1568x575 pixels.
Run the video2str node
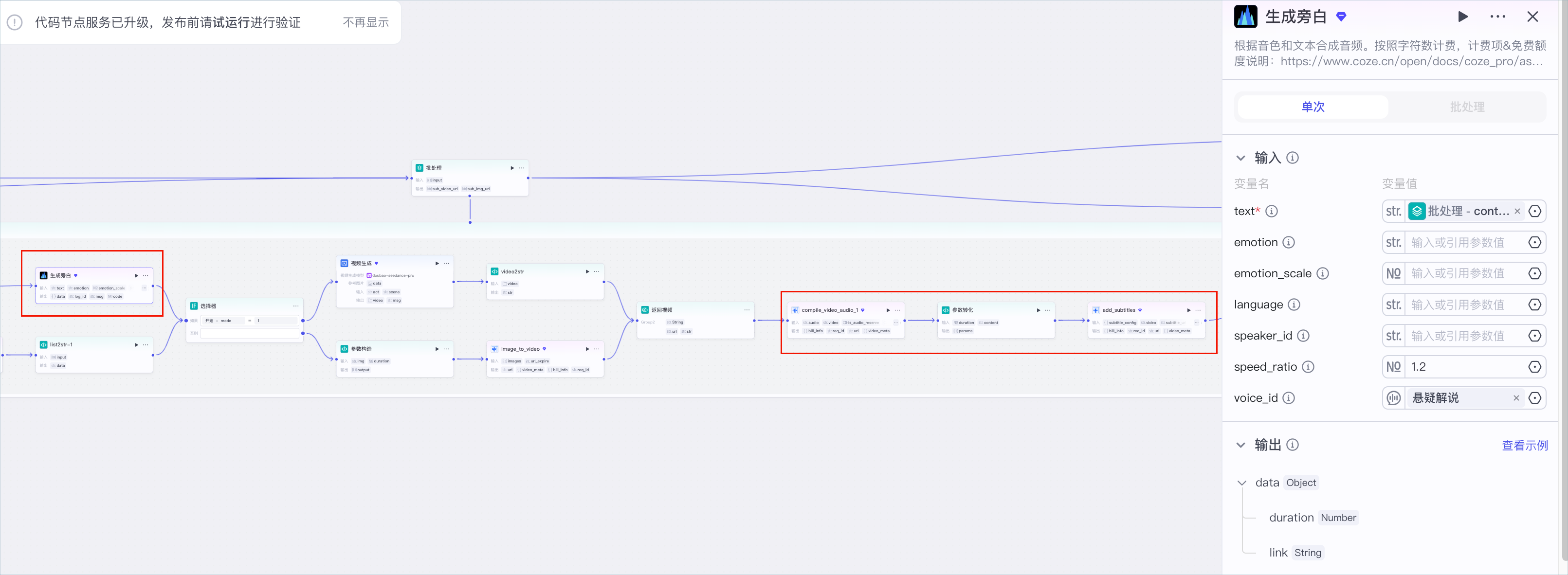(587, 272)
